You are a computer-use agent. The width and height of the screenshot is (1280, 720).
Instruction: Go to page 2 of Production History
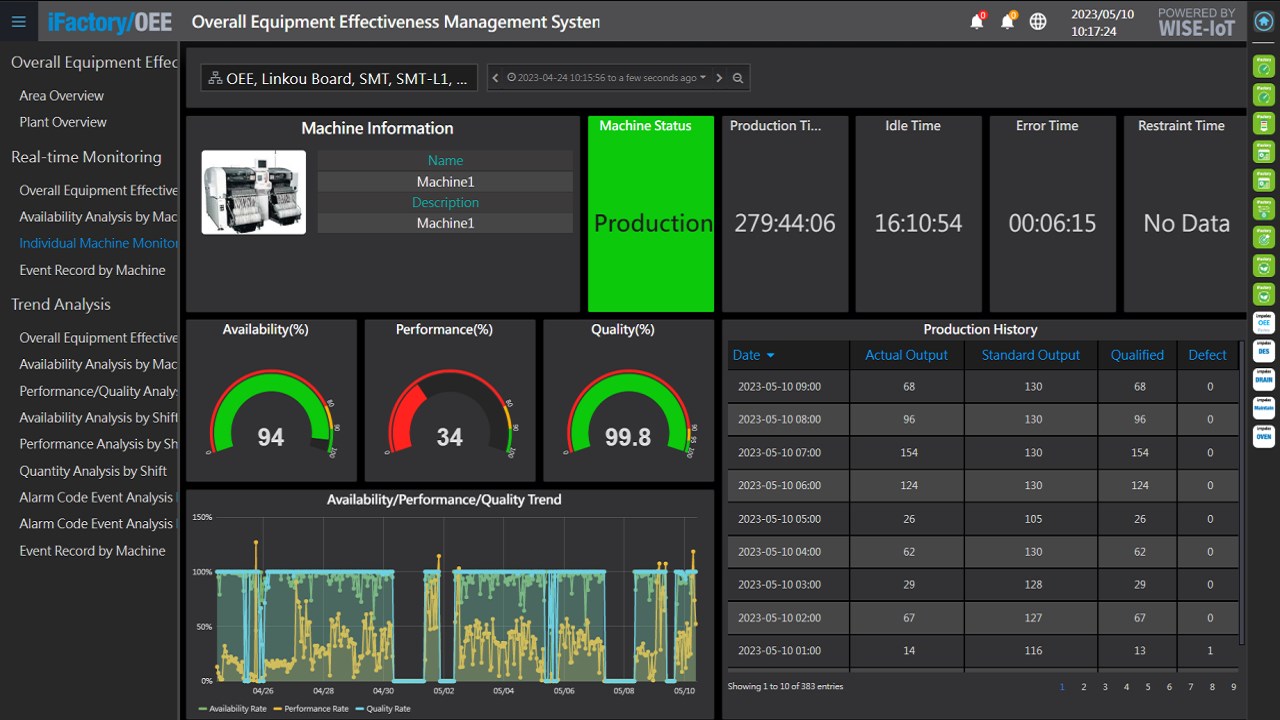[1083, 687]
